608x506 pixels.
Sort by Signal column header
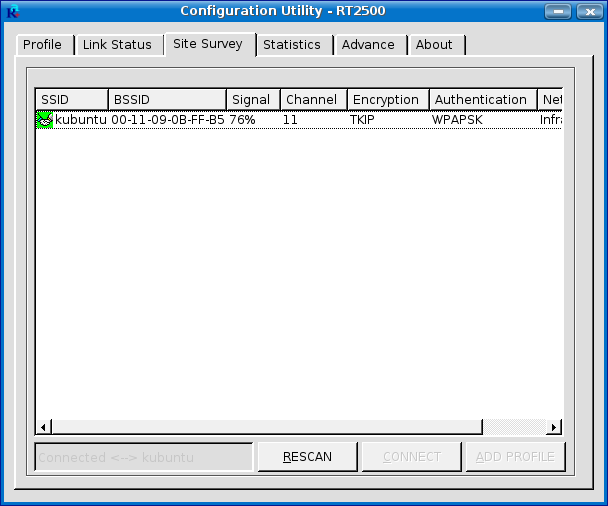[x=253, y=100]
